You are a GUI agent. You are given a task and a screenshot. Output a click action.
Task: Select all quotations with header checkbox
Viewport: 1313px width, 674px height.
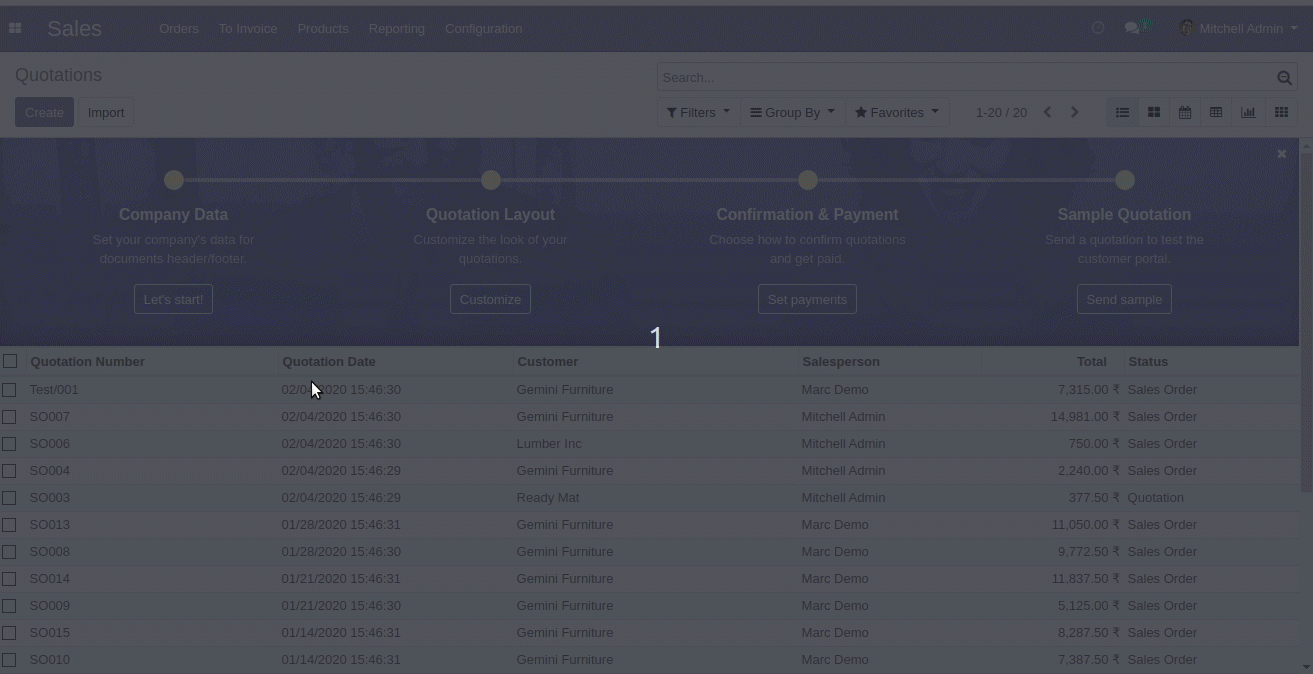(10, 361)
